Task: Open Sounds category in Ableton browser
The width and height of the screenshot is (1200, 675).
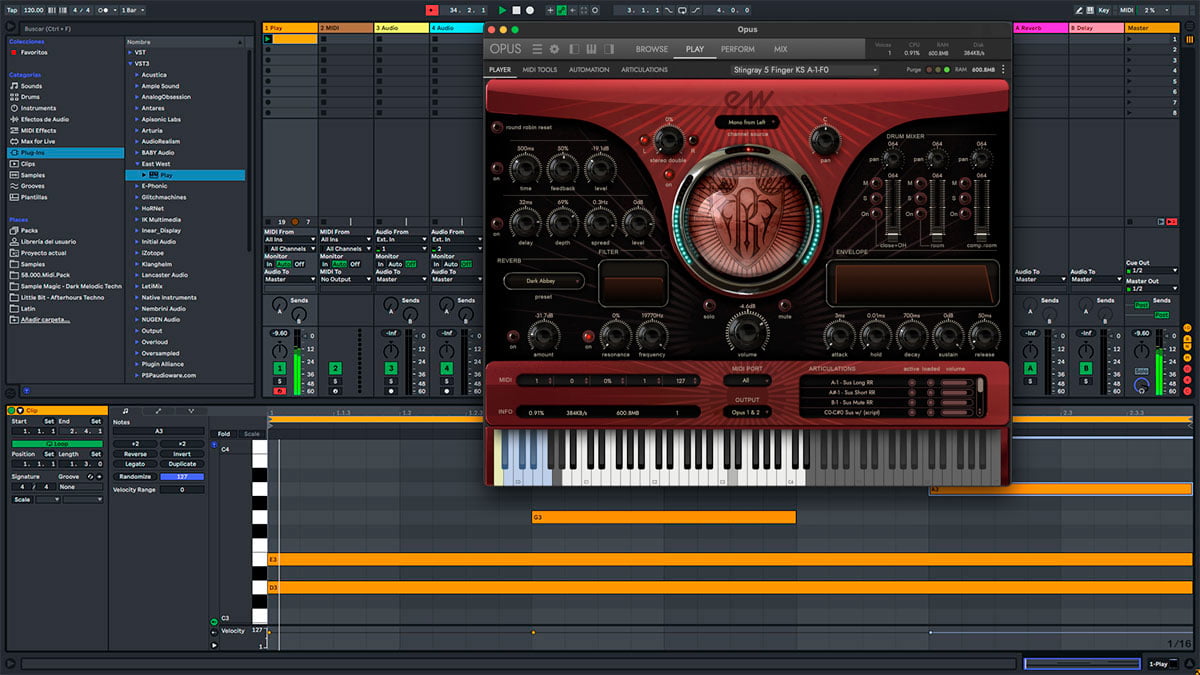Action: 31,86
